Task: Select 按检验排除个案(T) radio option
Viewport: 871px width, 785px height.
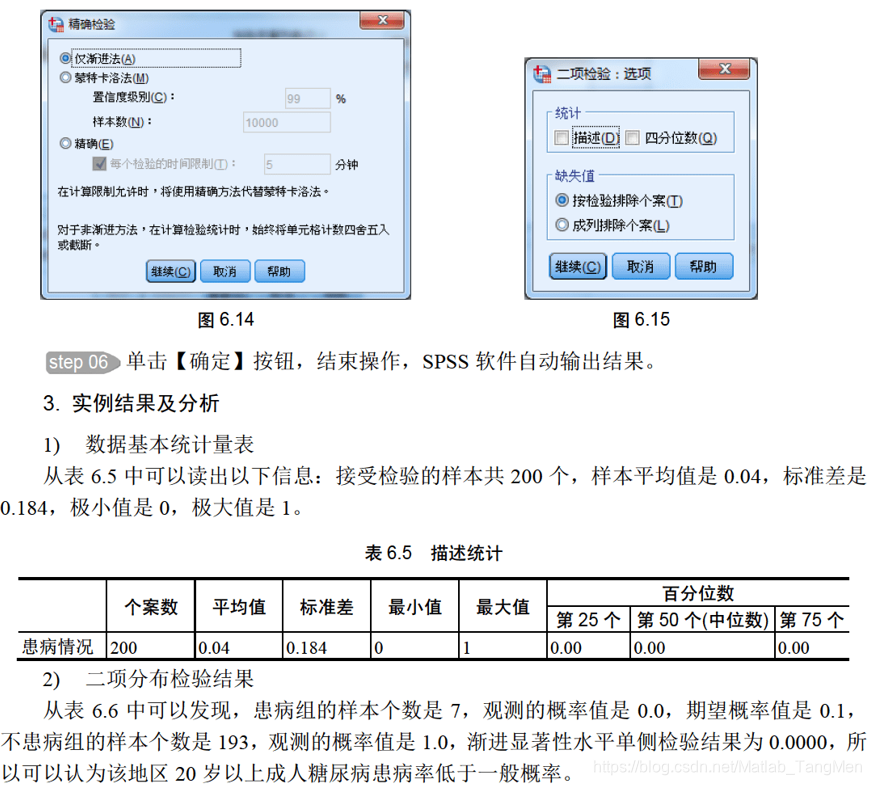Action: tap(562, 200)
